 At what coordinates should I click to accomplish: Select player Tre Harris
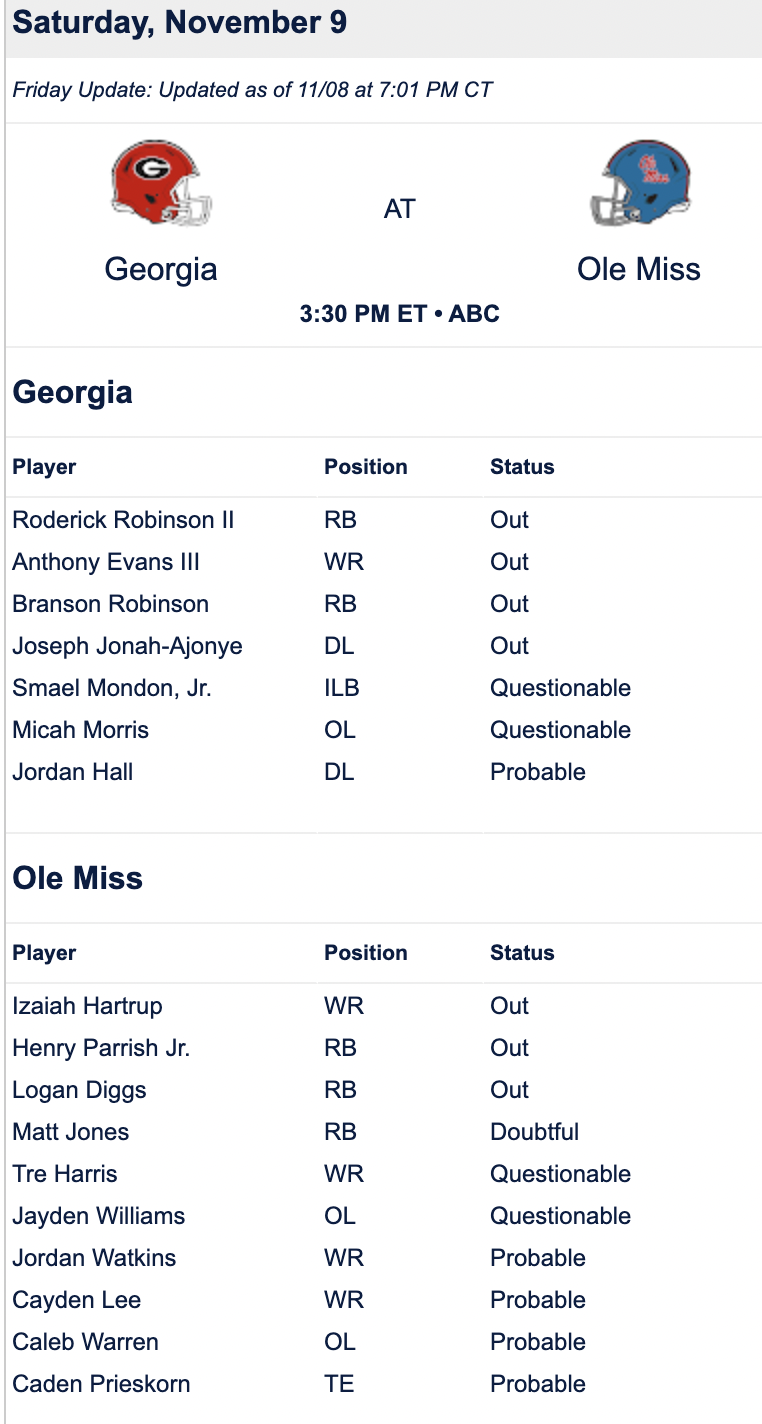[65, 1174]
